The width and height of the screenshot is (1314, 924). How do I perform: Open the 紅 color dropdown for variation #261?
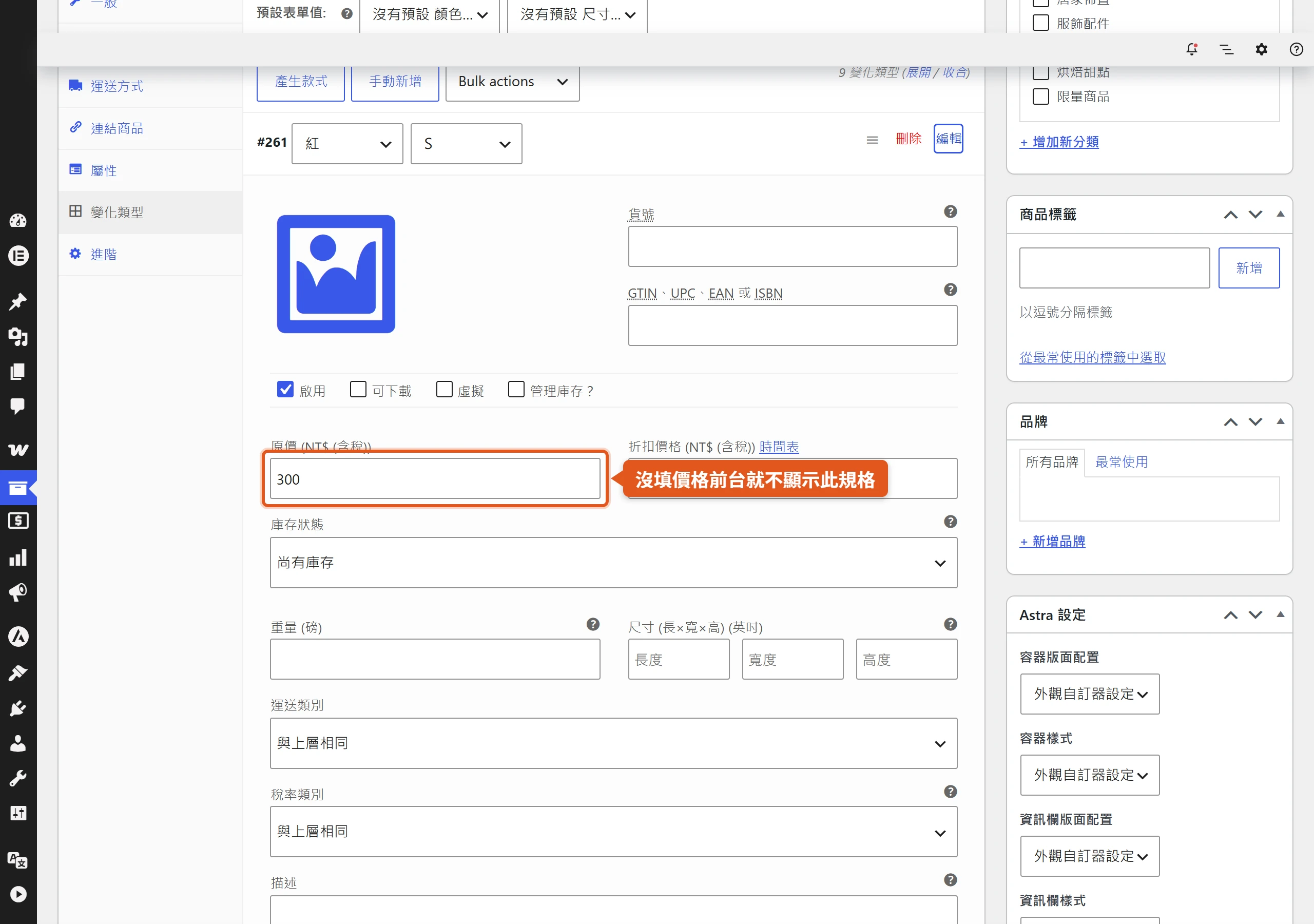click(x=347, y=144)
